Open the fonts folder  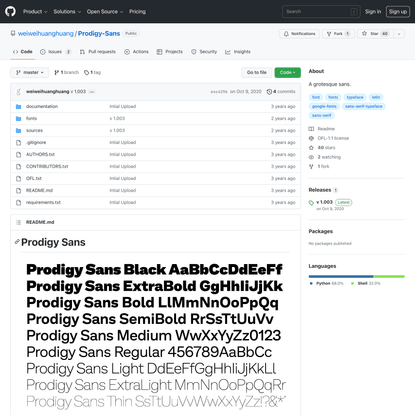coord(31,118)
